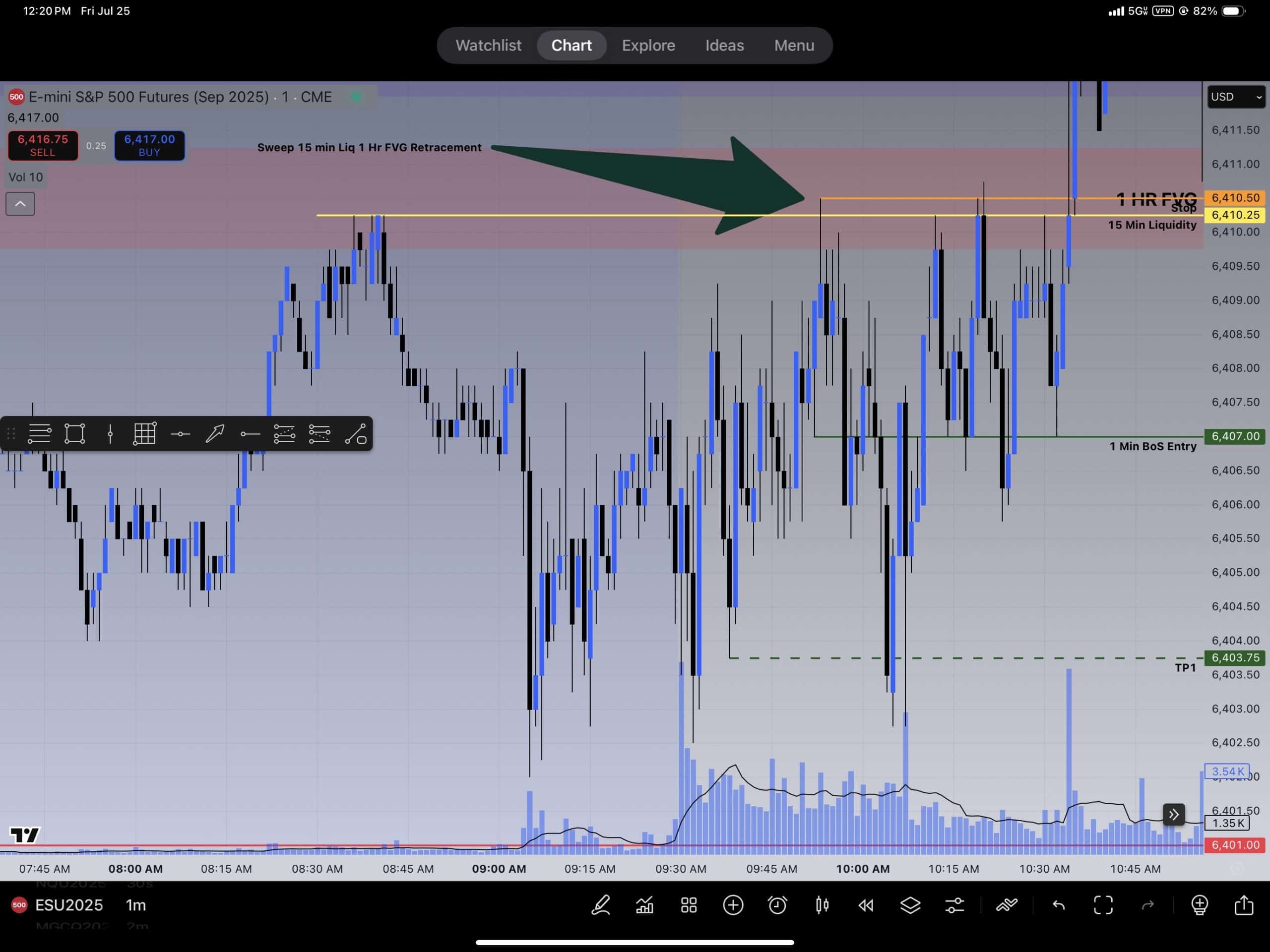The image size is (1270, 952).
Task: Select the Gann box grid tool
Action: (145, 434)
